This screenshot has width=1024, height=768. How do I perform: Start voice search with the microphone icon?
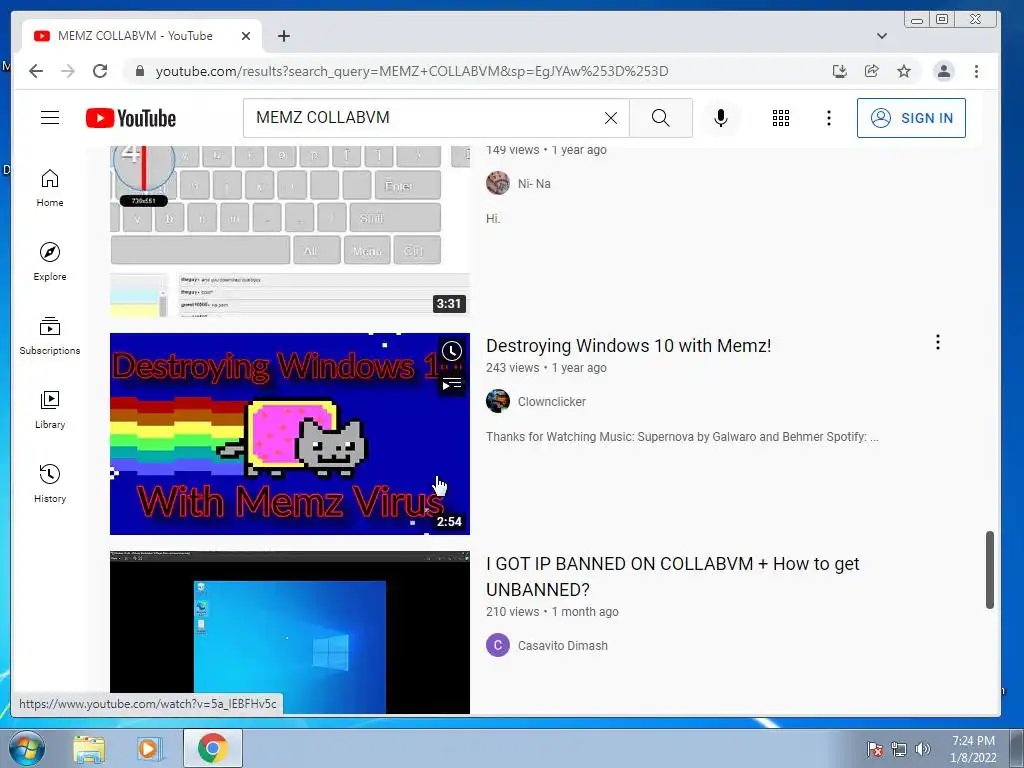pos(721,118)
